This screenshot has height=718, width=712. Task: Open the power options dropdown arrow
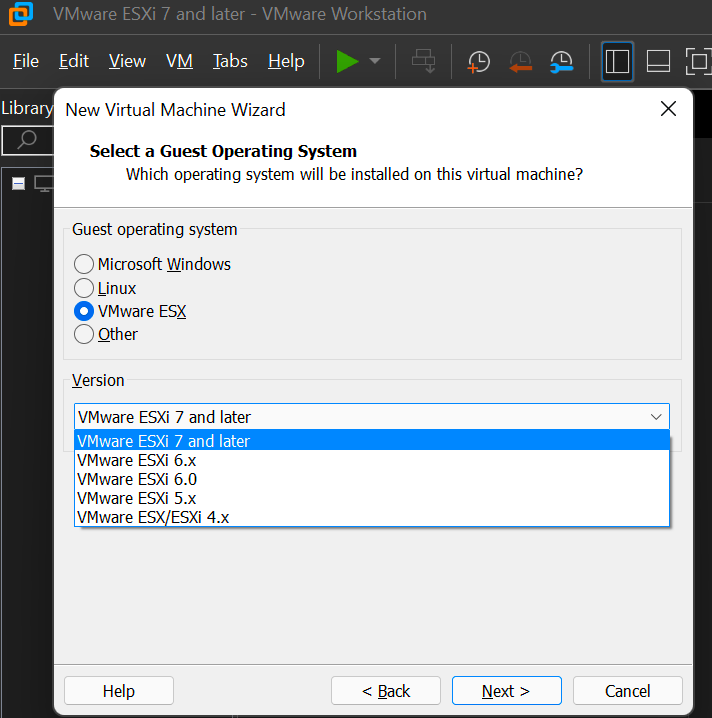(375, 61)
